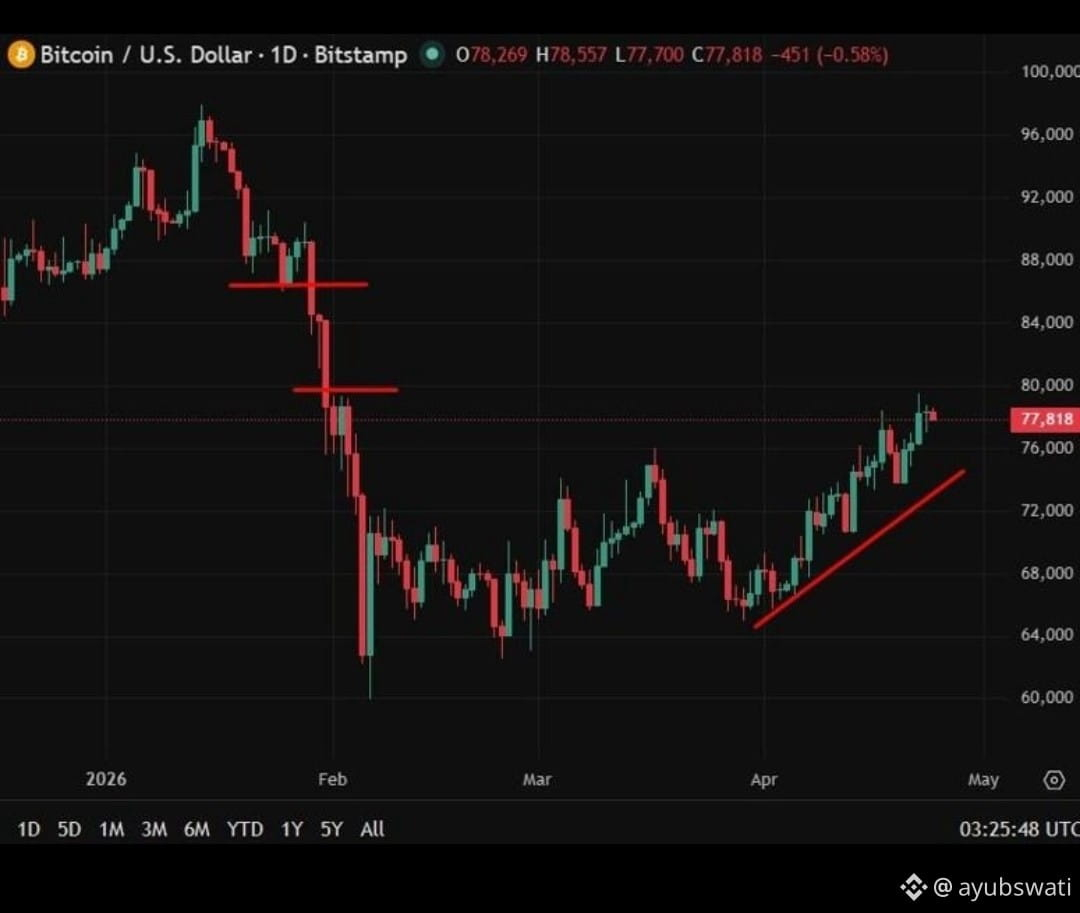Select the 5Y time range
1080x913 pixels.
click(x=331, y=829)
